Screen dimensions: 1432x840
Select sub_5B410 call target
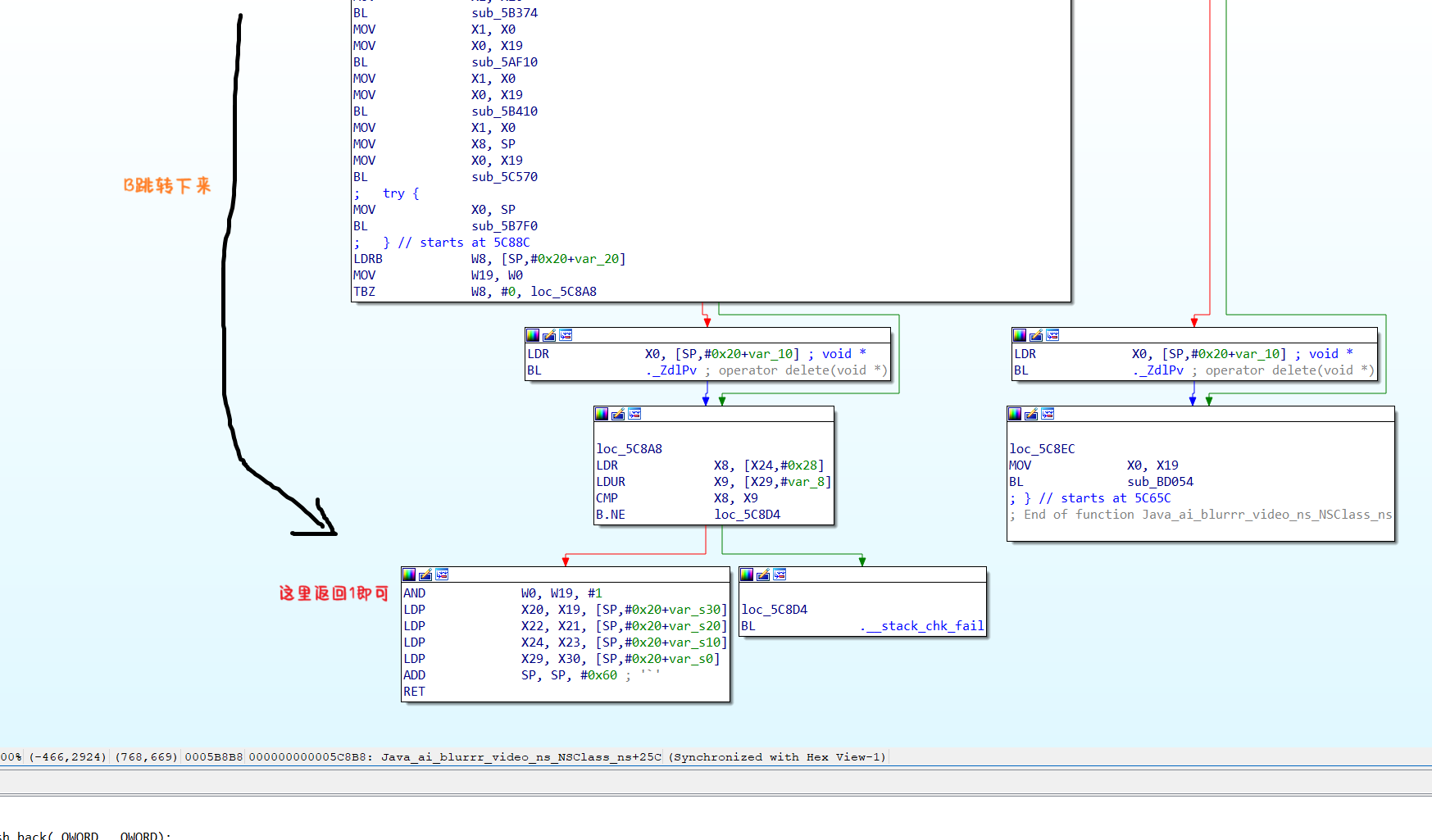[x=504, y=111]
